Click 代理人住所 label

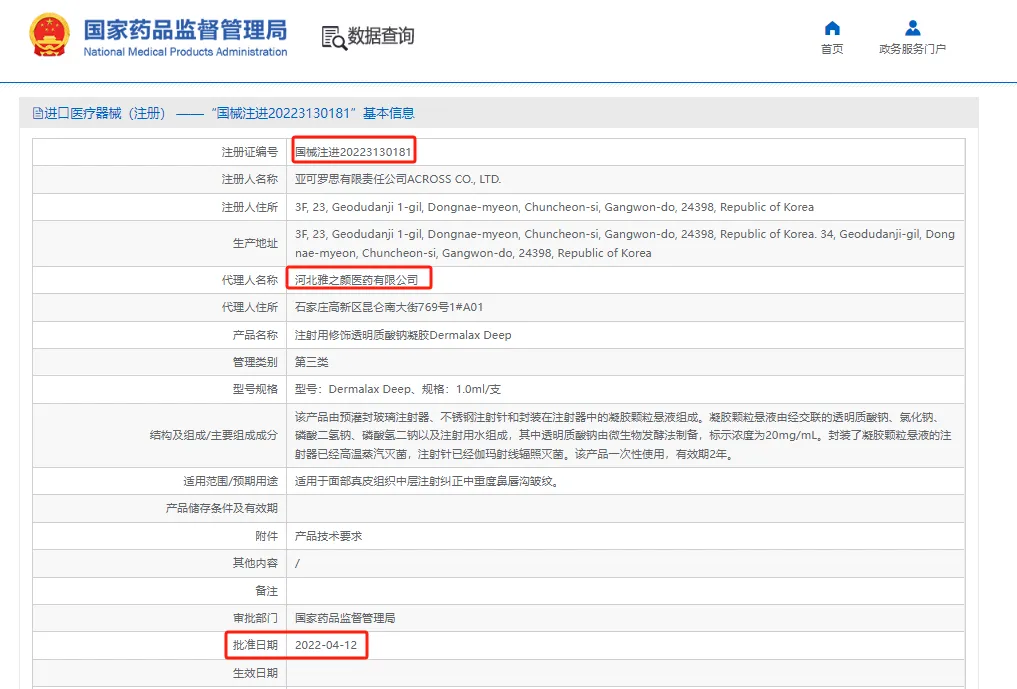(x=250, y=308)
